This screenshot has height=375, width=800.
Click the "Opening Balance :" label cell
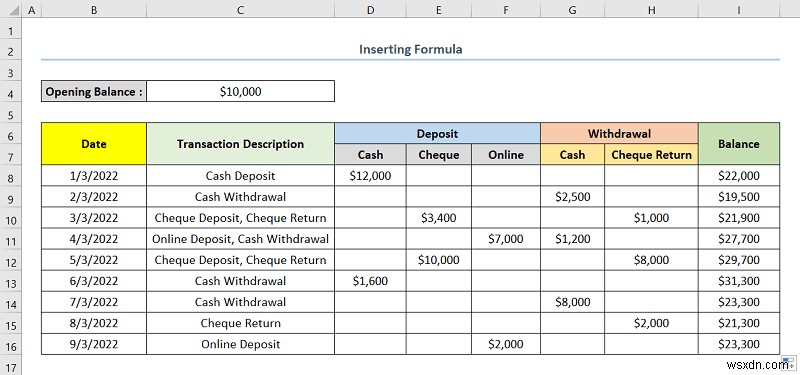pos(94,91)
